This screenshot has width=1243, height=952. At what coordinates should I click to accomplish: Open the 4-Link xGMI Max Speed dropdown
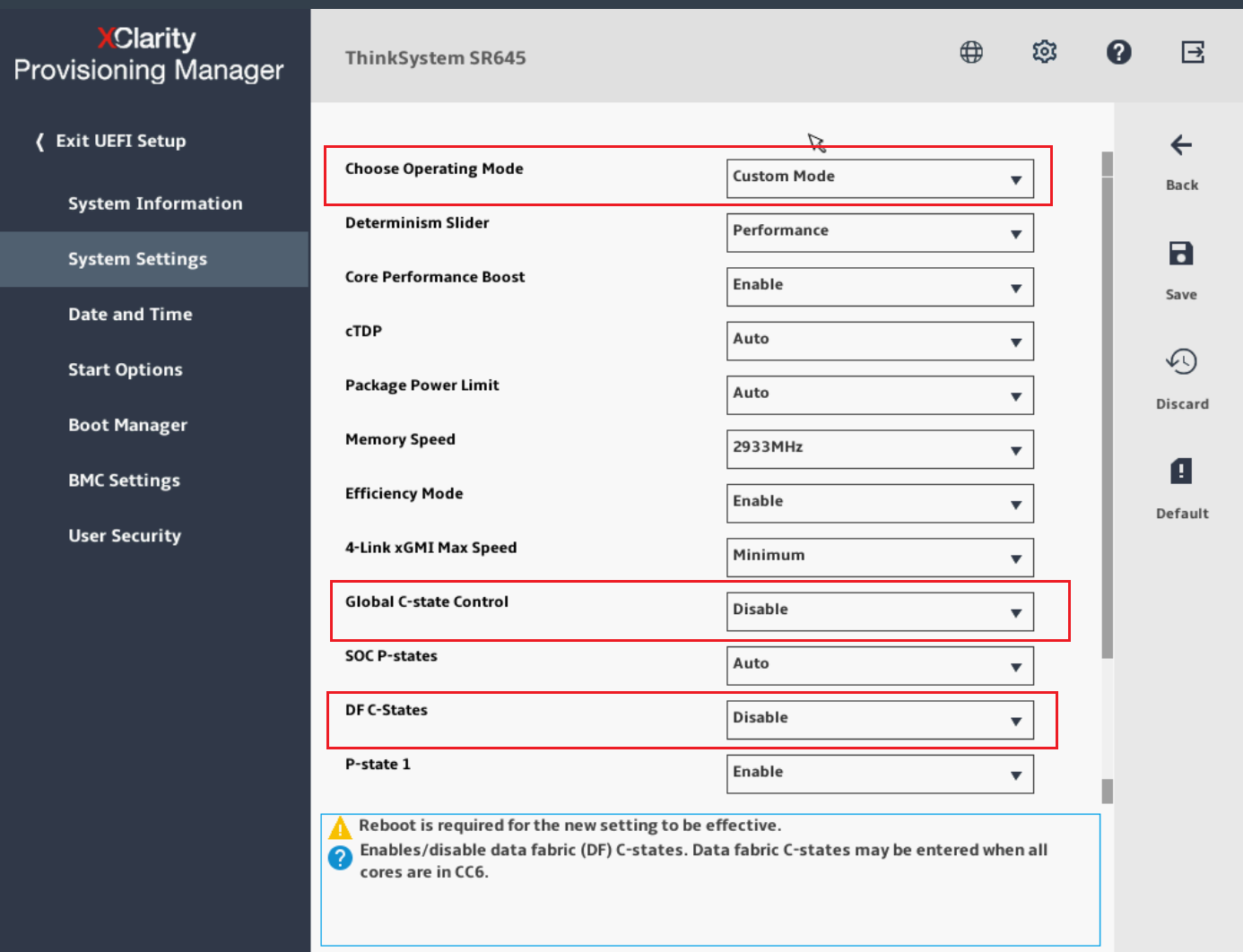pos(880,558)
